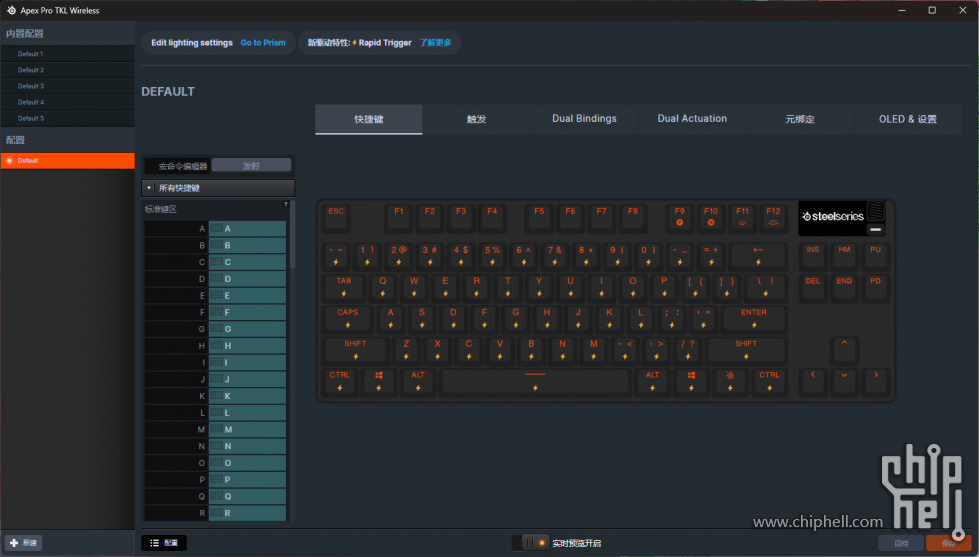Select the backspace arrow key

pos(758,256)
